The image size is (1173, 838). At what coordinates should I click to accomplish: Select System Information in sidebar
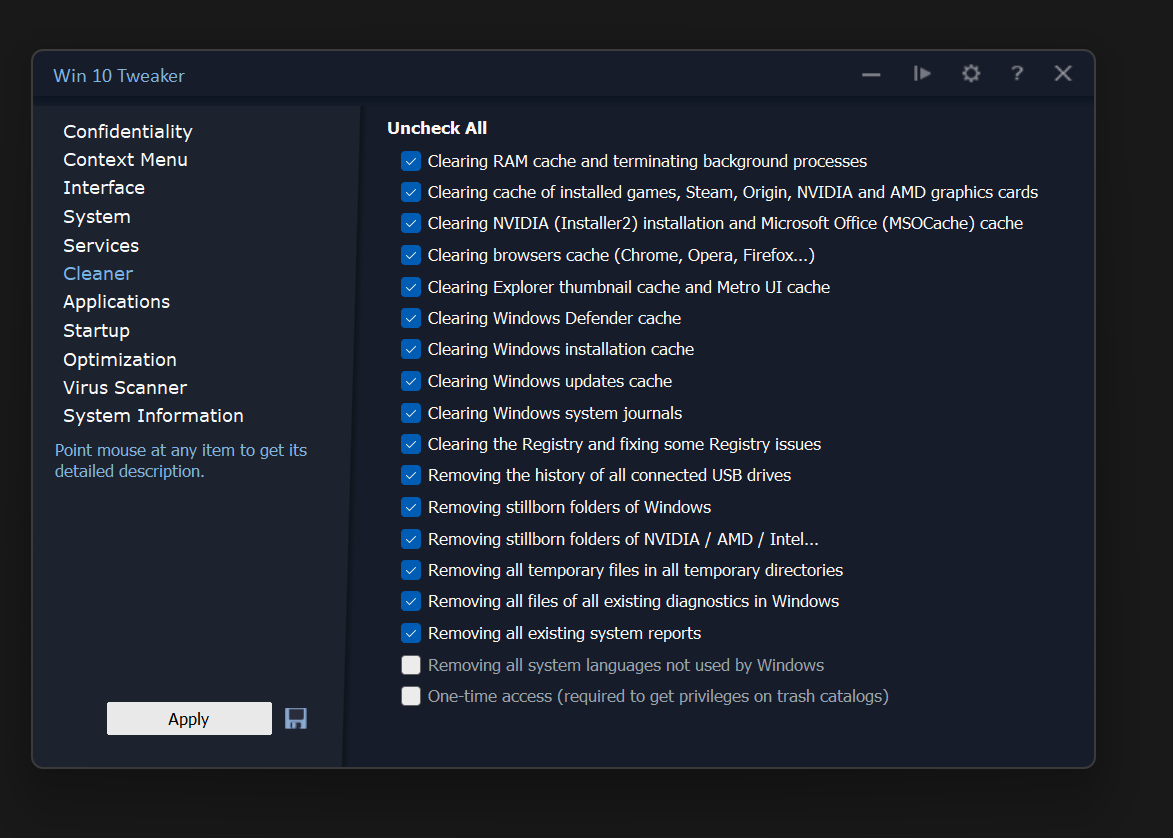(x=153, y=416)
